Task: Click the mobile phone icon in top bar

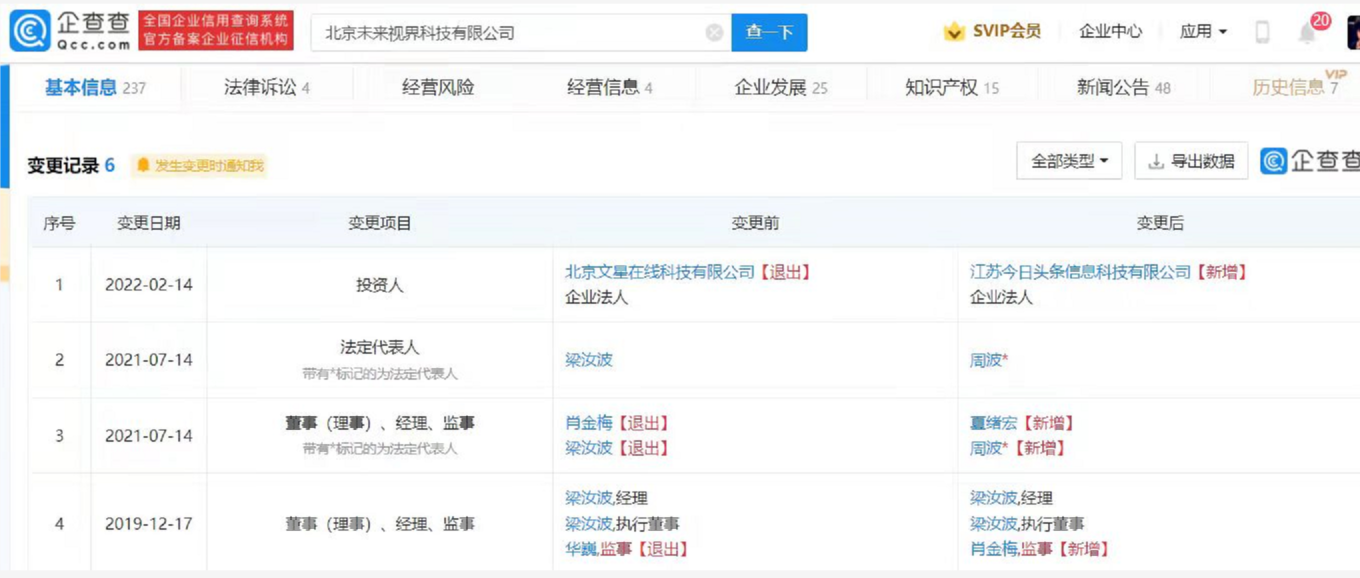Action: (x=1262, y=31)
